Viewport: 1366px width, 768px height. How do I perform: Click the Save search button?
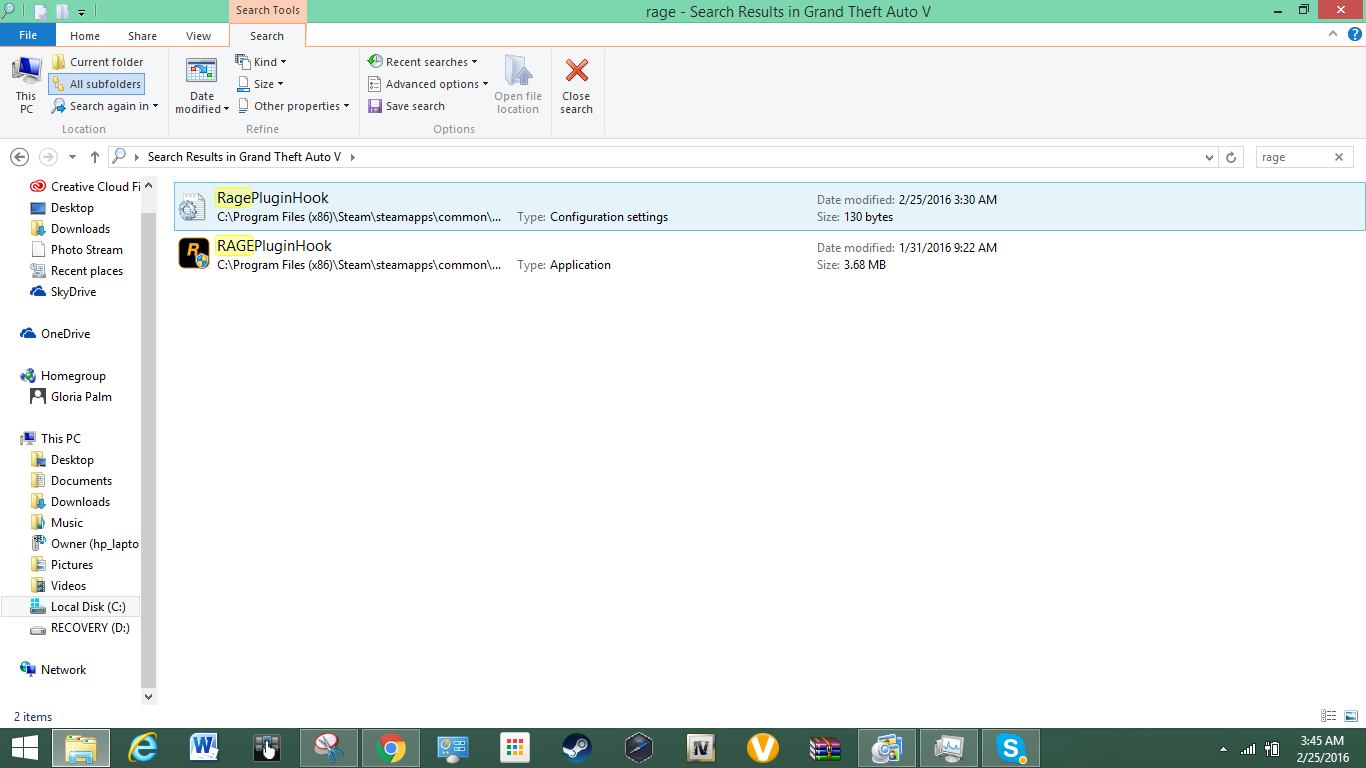(406, 106)
